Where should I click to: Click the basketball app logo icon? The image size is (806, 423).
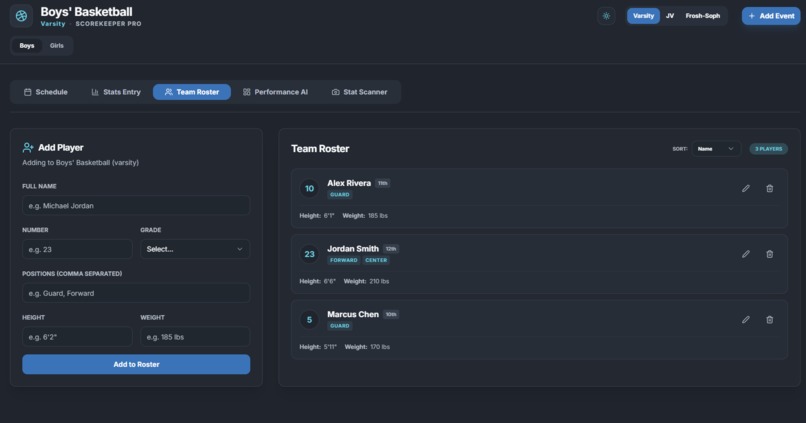pos(21,16)
